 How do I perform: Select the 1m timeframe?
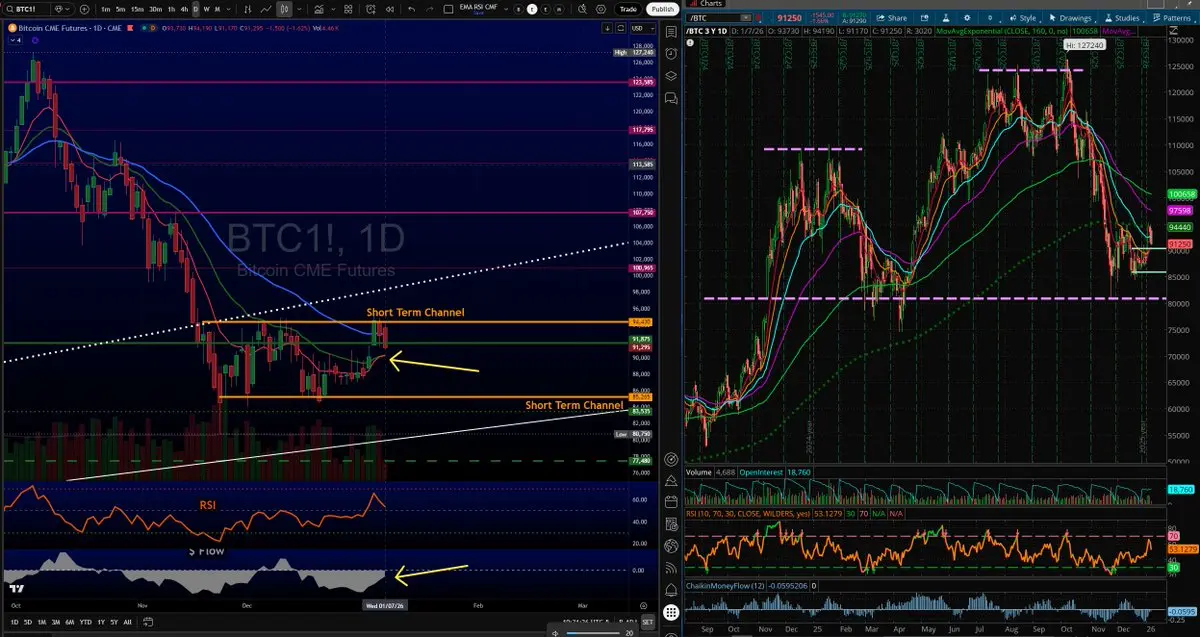[x=106, y=9]
